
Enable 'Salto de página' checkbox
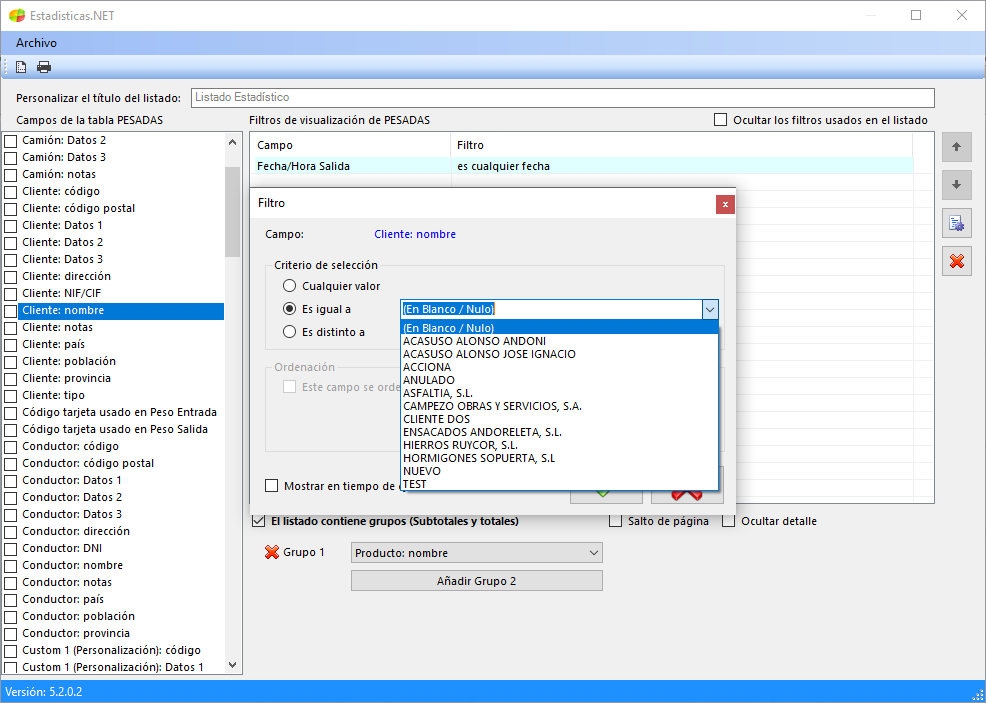coord(616,521)
